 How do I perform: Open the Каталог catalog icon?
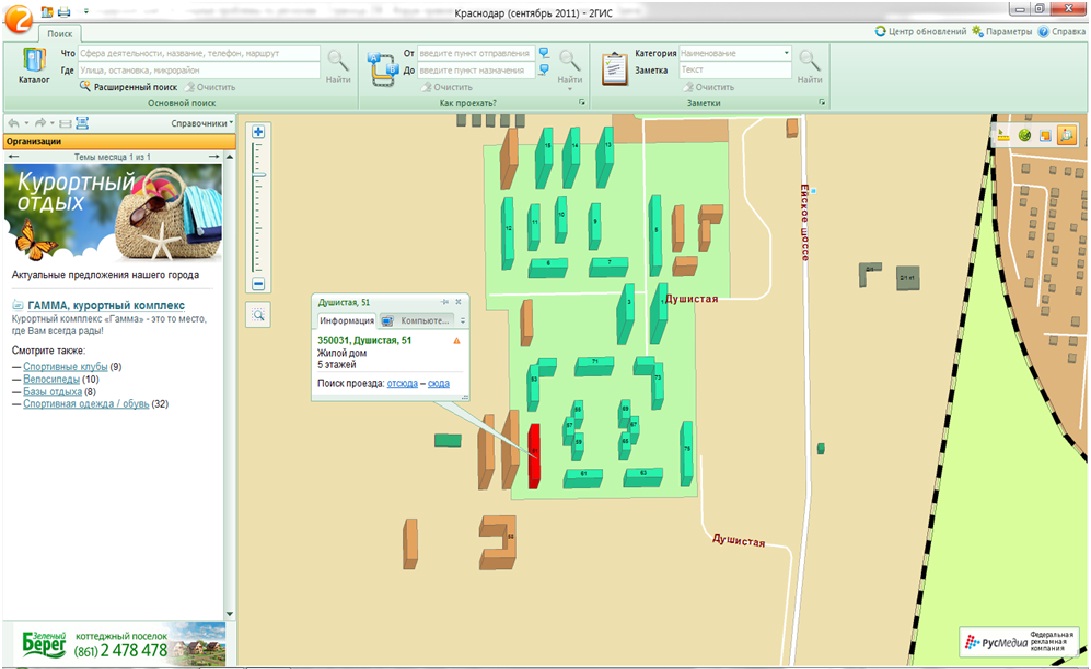pos(33,66)
